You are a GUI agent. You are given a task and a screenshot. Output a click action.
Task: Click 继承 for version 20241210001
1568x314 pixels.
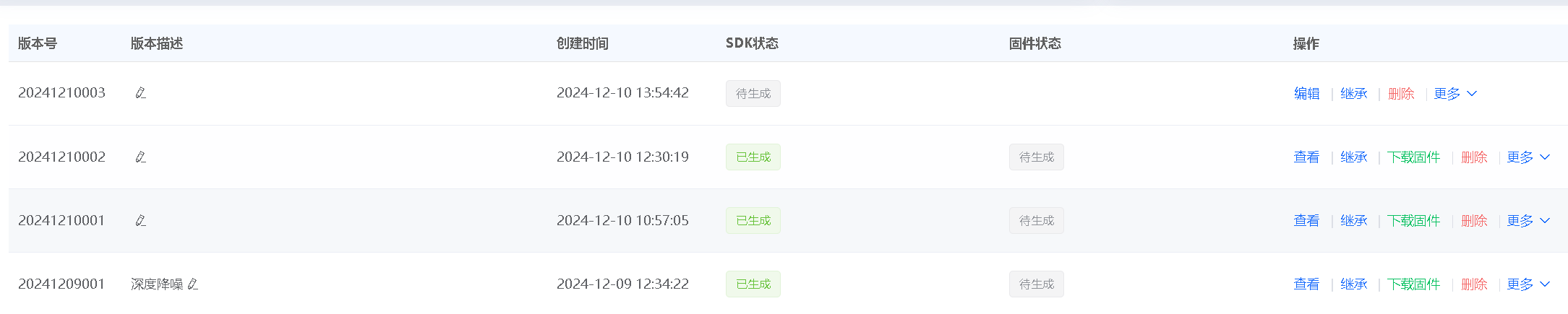[x=1353, y=221]
